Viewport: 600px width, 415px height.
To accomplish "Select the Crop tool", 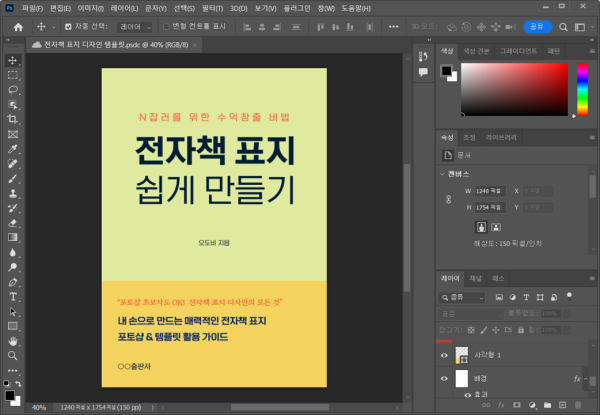I will click(x=13, y=119).
